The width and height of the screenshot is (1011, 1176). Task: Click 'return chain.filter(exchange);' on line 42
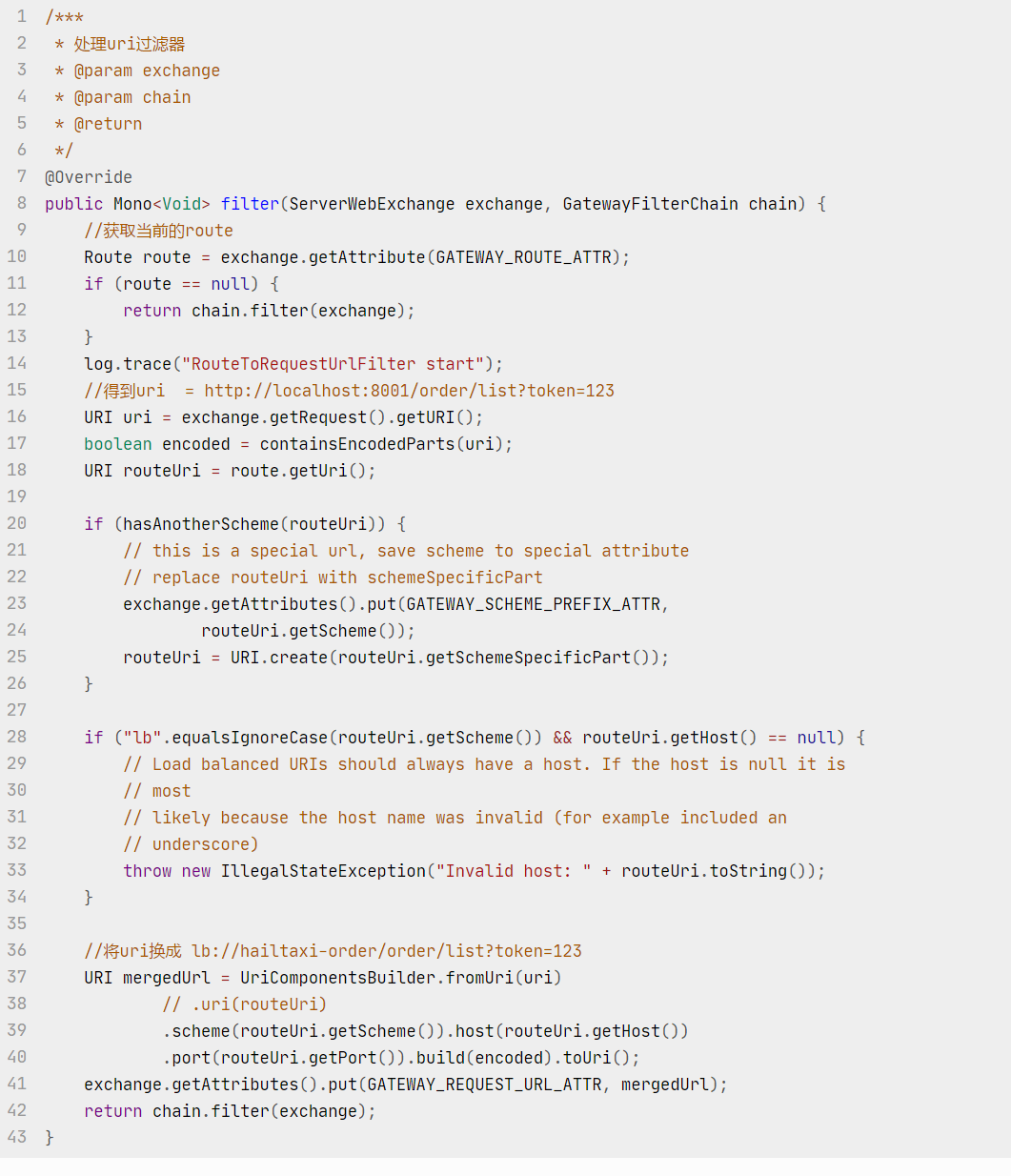click(230, 1111)
